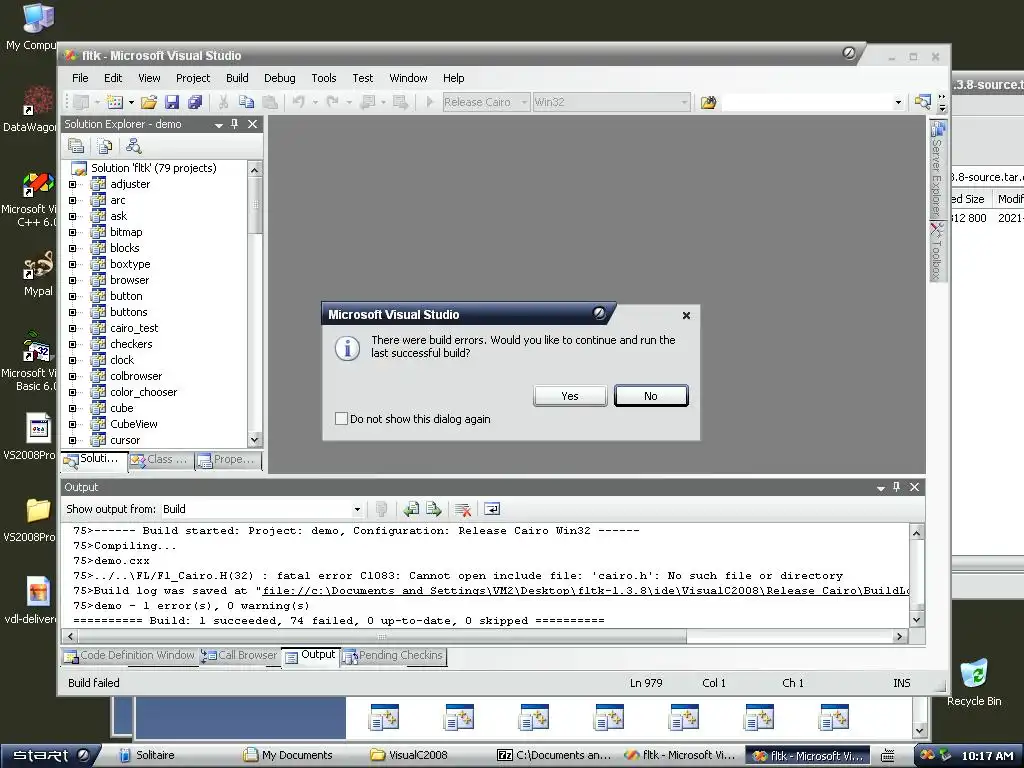Click the Clear All output icon
This screenshot has width=1024, height=768.
click(463, 509)
